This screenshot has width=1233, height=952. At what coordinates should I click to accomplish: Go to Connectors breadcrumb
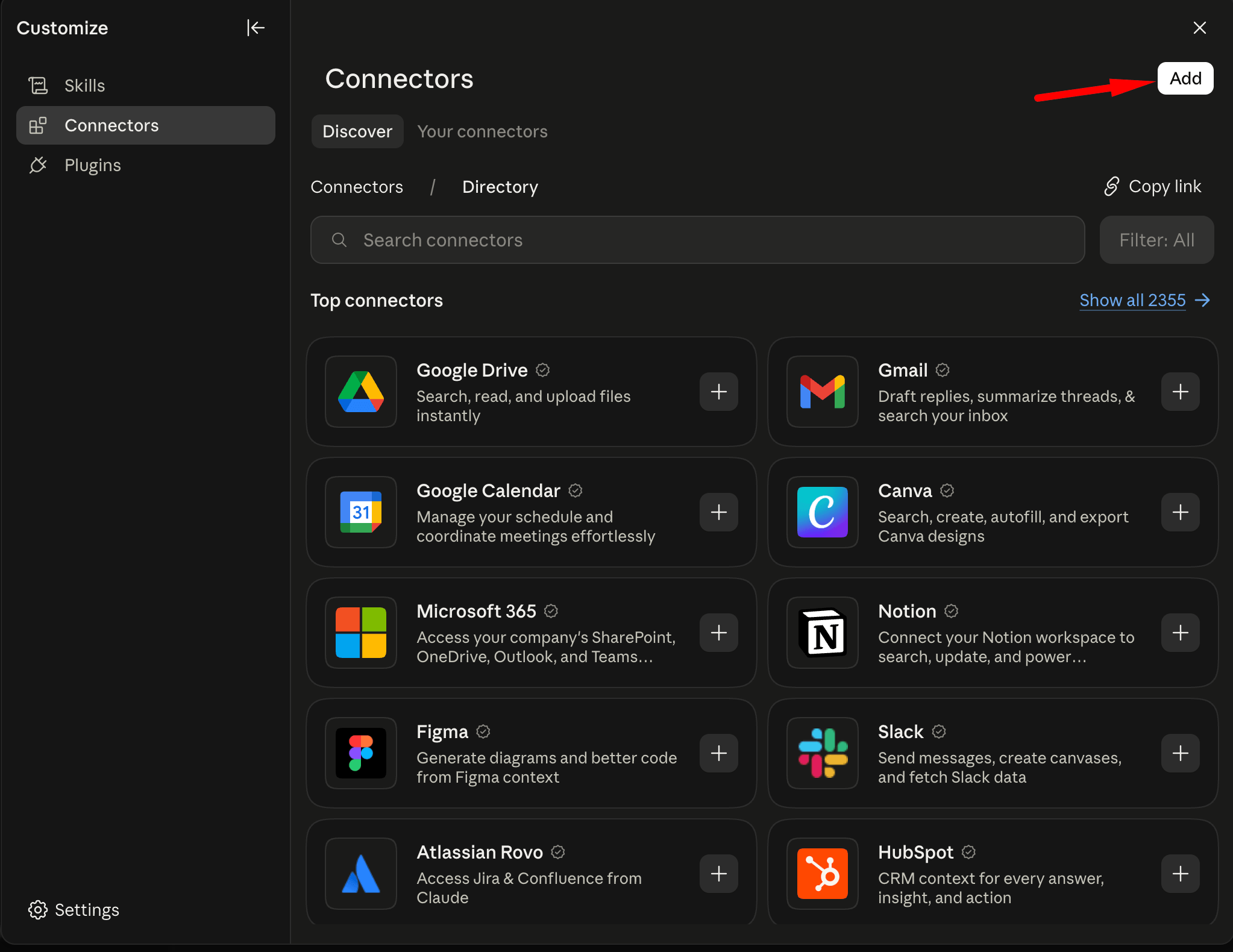coord(357,187)
